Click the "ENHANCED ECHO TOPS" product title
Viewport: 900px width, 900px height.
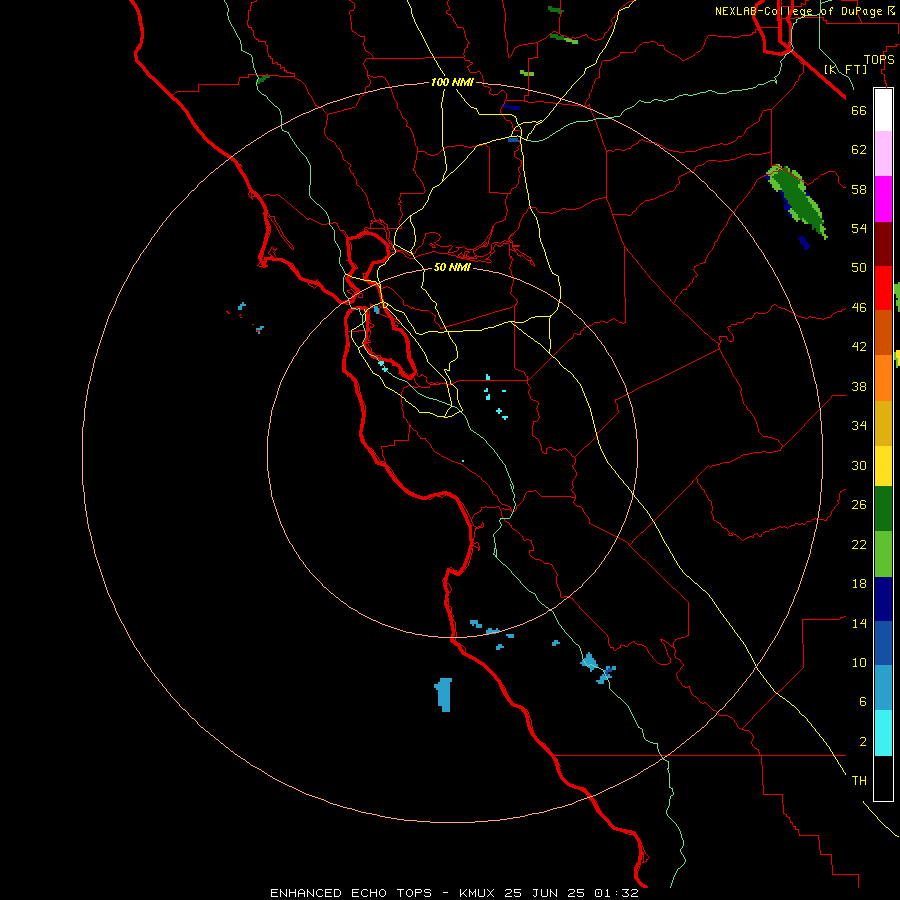(x=351, y=893)
